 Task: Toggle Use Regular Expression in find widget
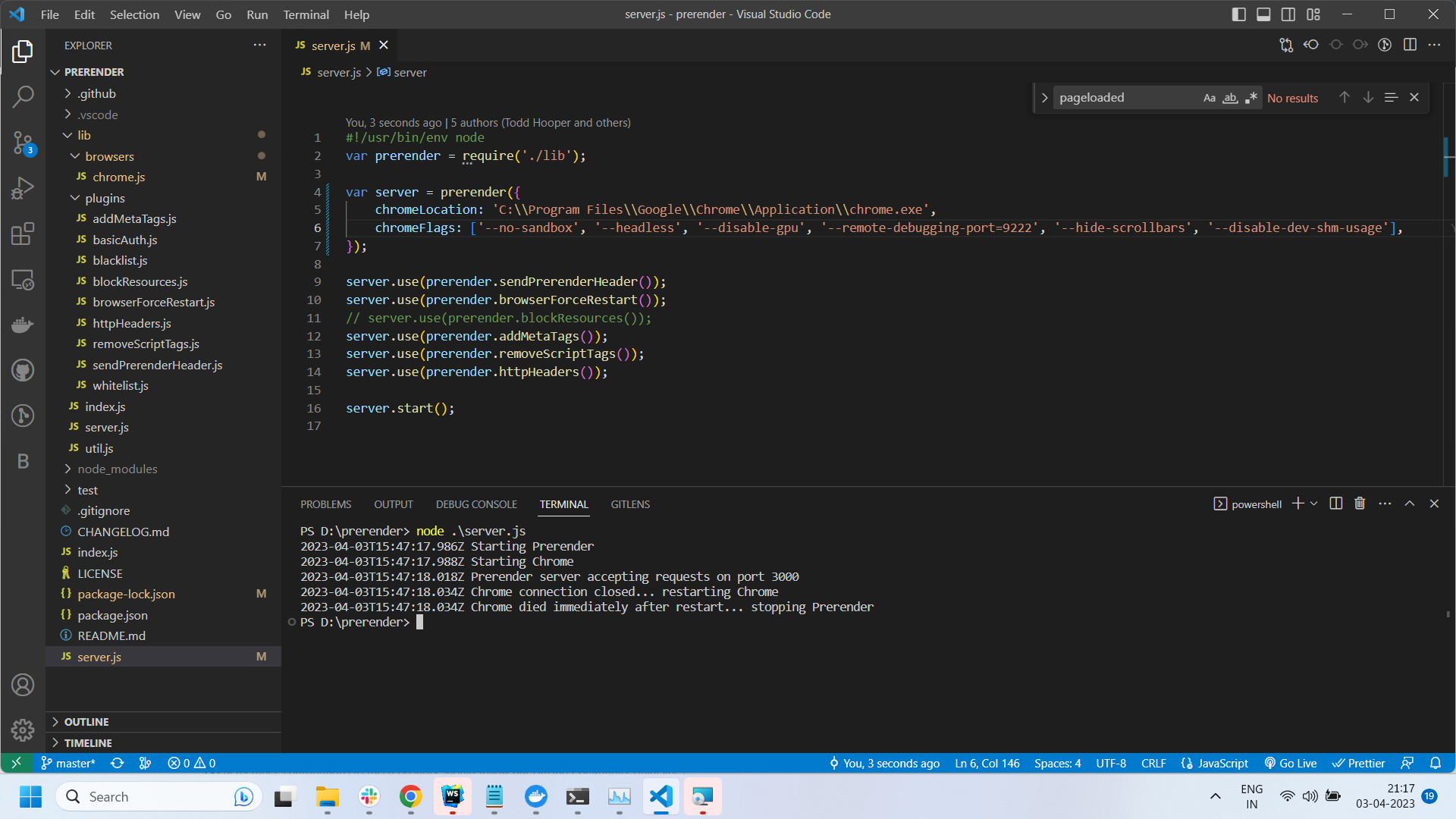1251,98
